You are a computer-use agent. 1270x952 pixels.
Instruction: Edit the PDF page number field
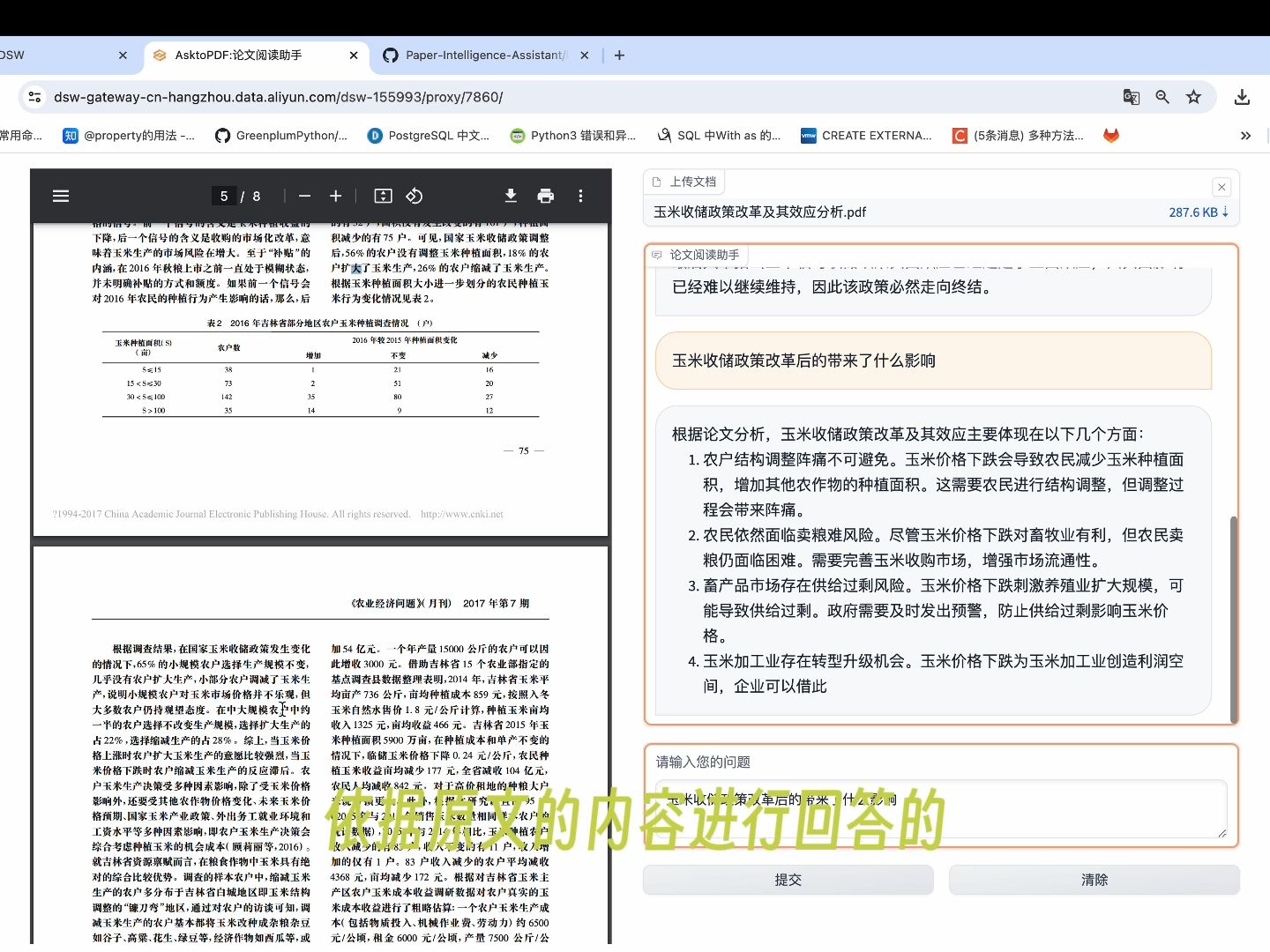[224, 196]
